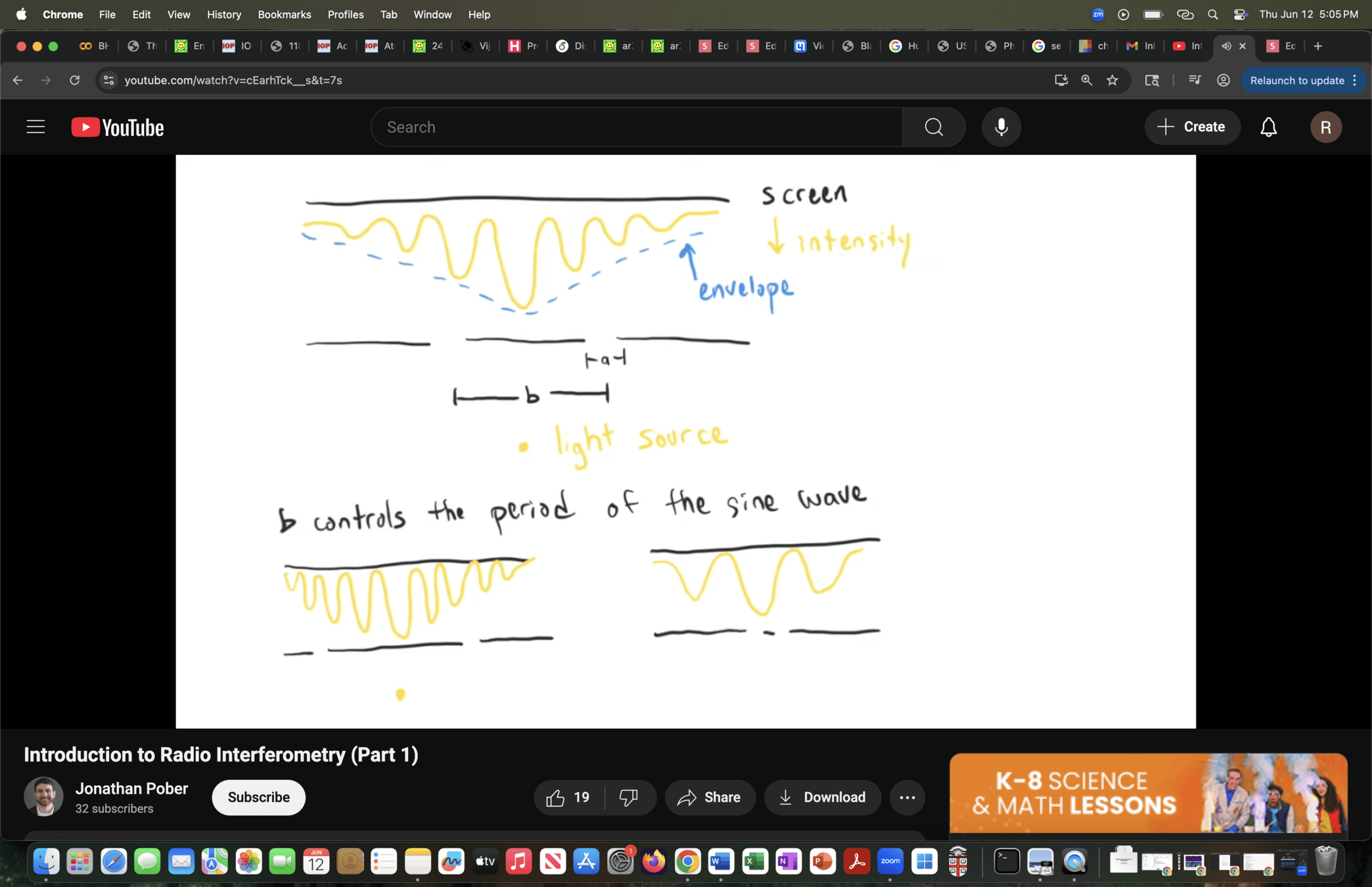Dislike the video with thumbs down

[x=629, y=797]
